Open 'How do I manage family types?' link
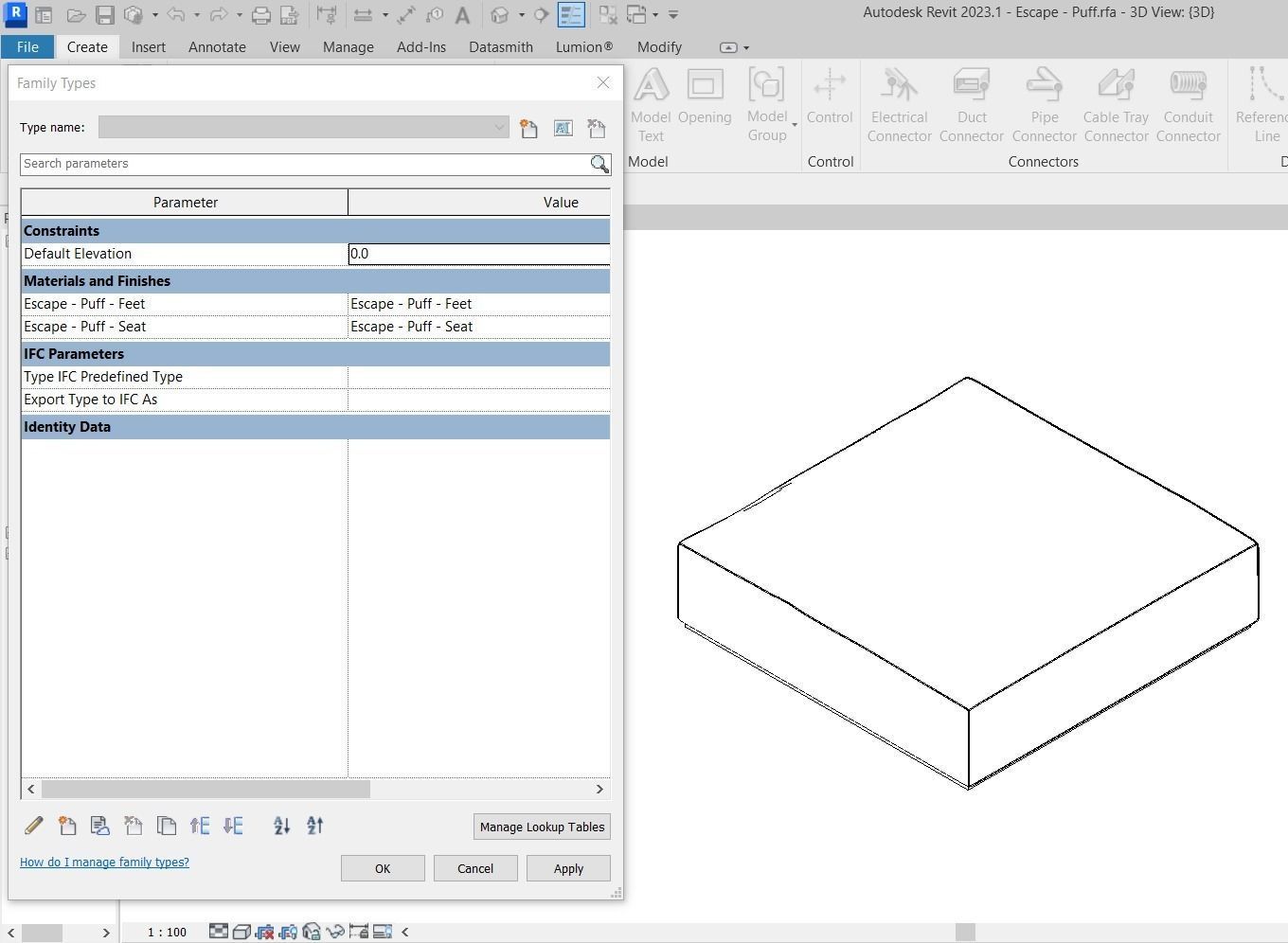The height and width of the screenshot is (943, 1288). pyautogui.click(x=104, y=863)
